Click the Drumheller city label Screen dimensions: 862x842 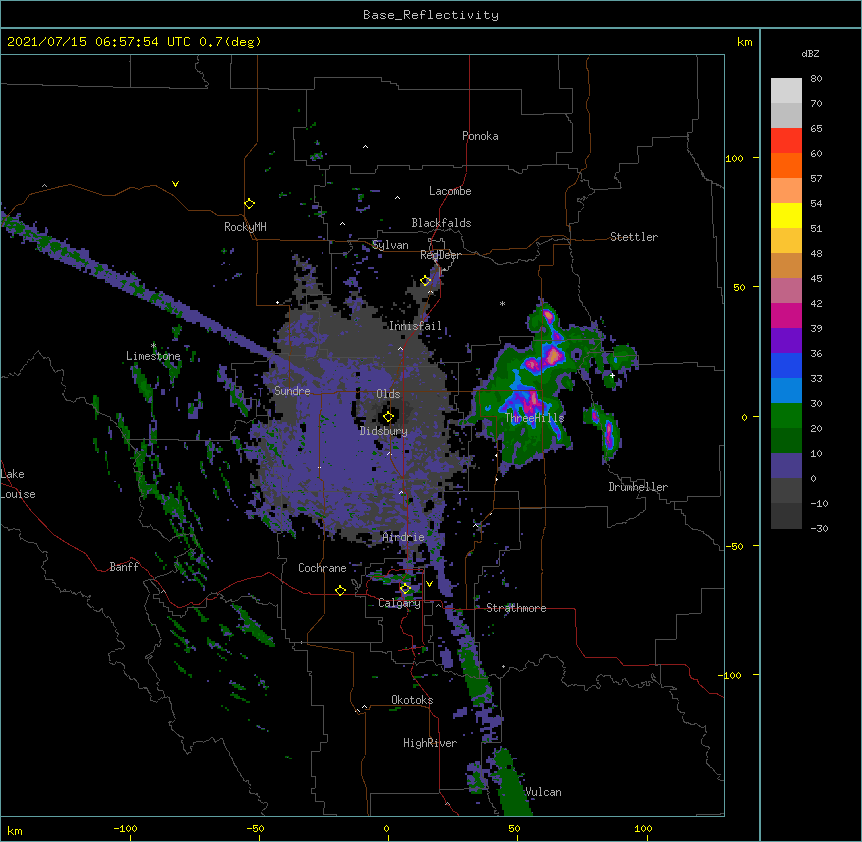coord(638,487)
